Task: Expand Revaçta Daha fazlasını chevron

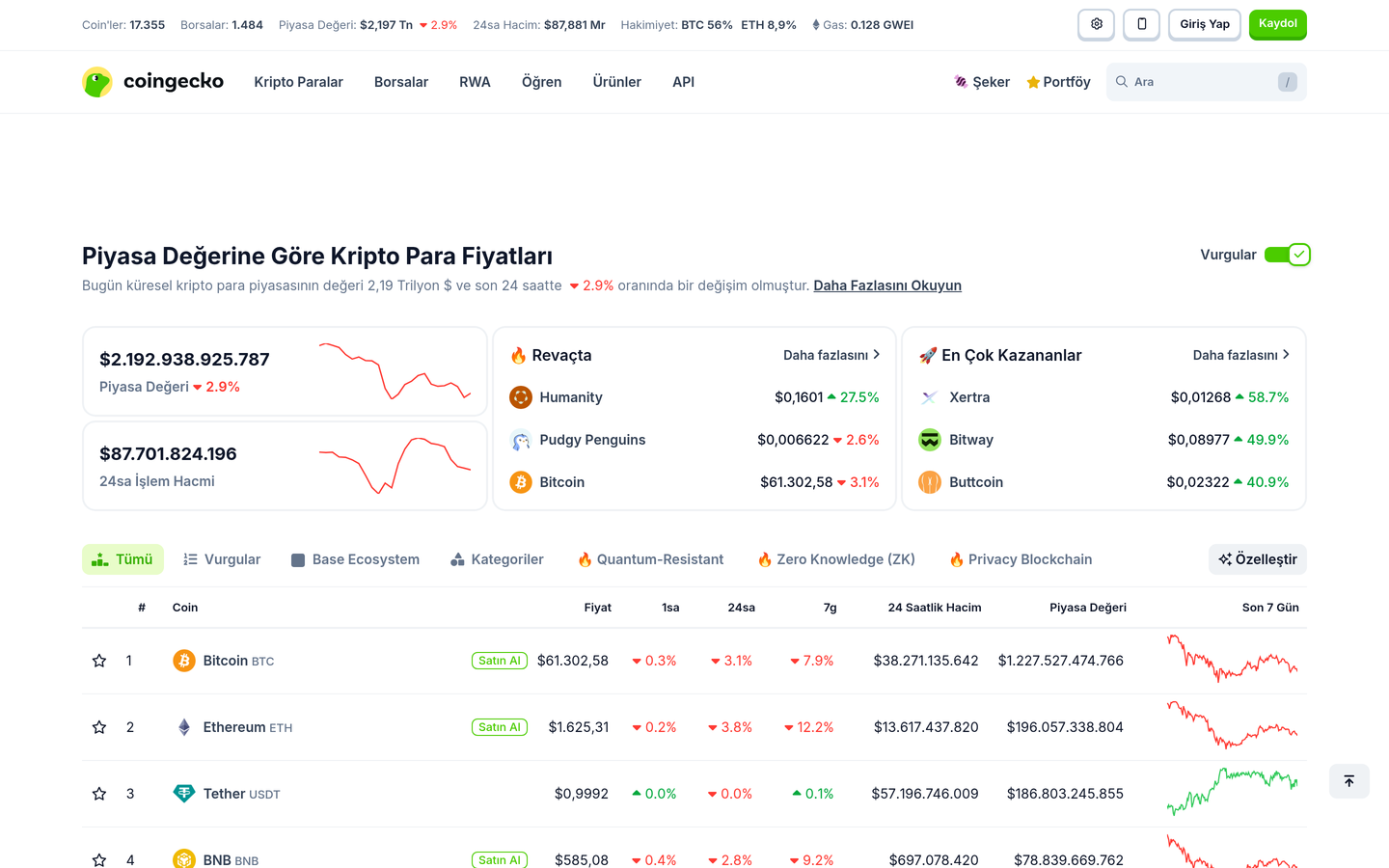Action: (x=831, y=355)
